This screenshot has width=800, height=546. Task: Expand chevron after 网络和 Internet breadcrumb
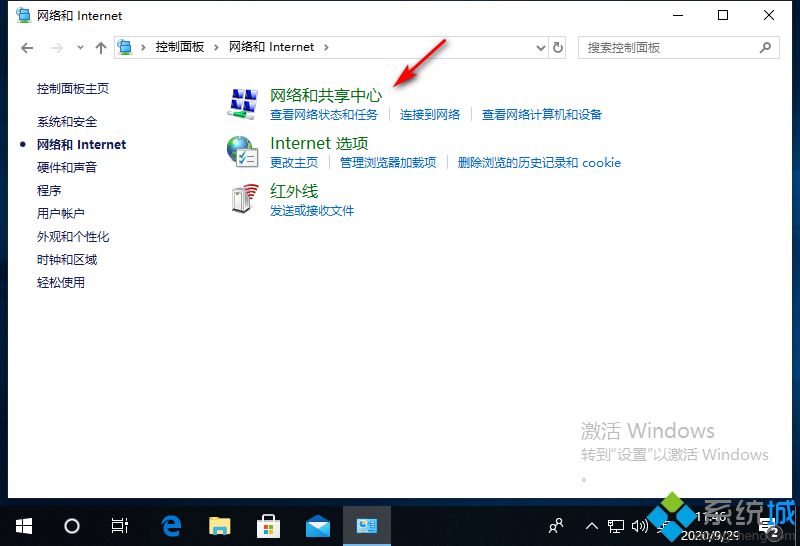(x=326, y=47)
